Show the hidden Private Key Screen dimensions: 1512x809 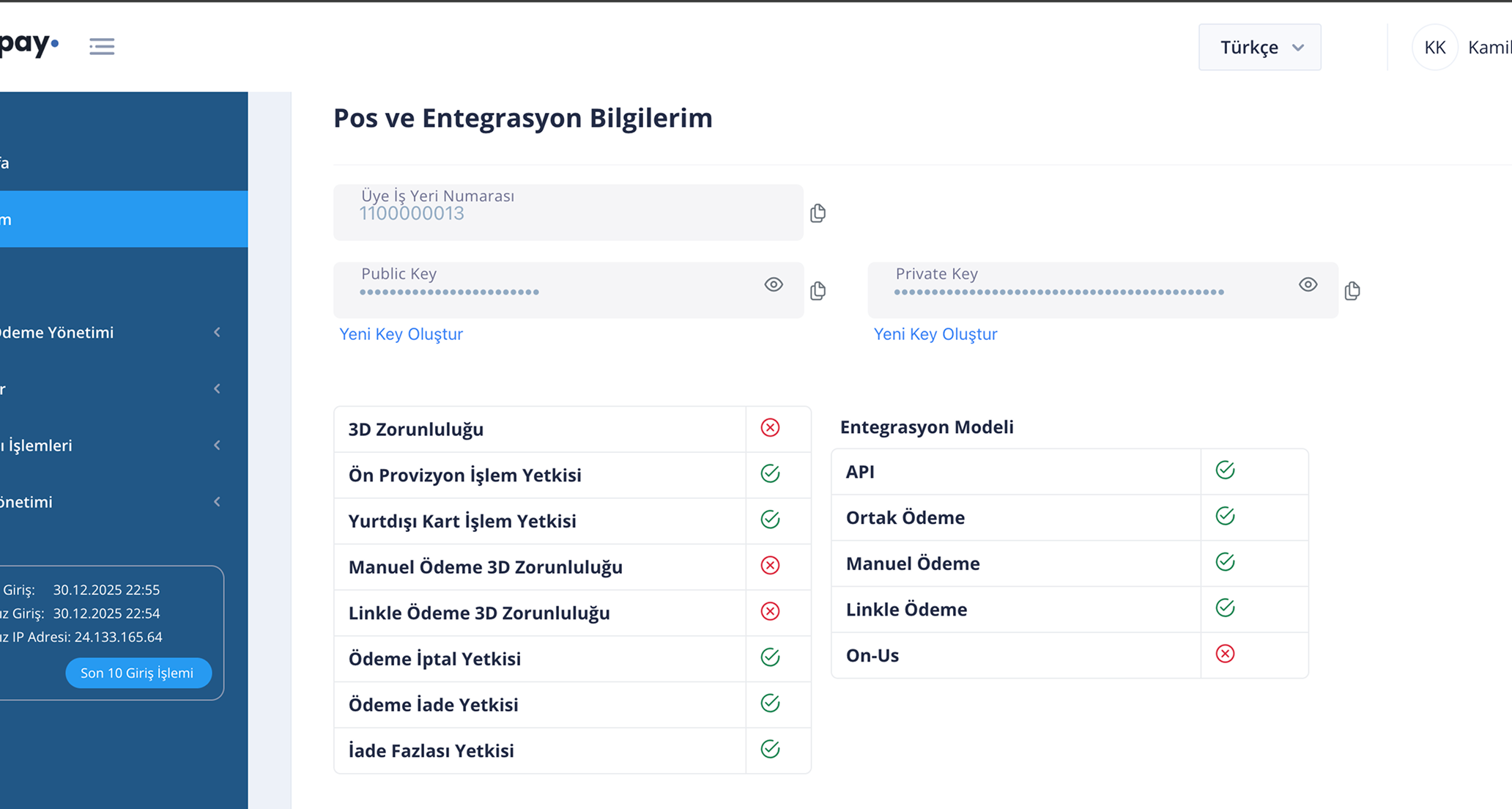(1308, 284)
